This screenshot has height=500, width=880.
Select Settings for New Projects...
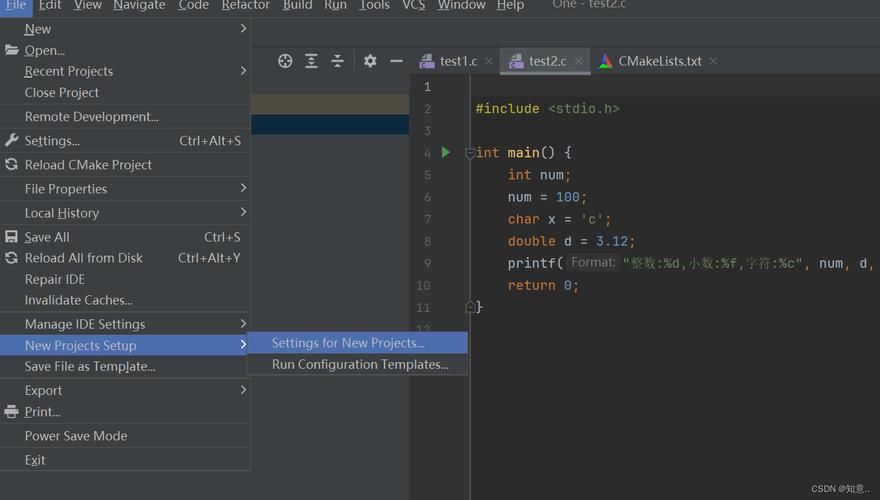click(357, 343)
